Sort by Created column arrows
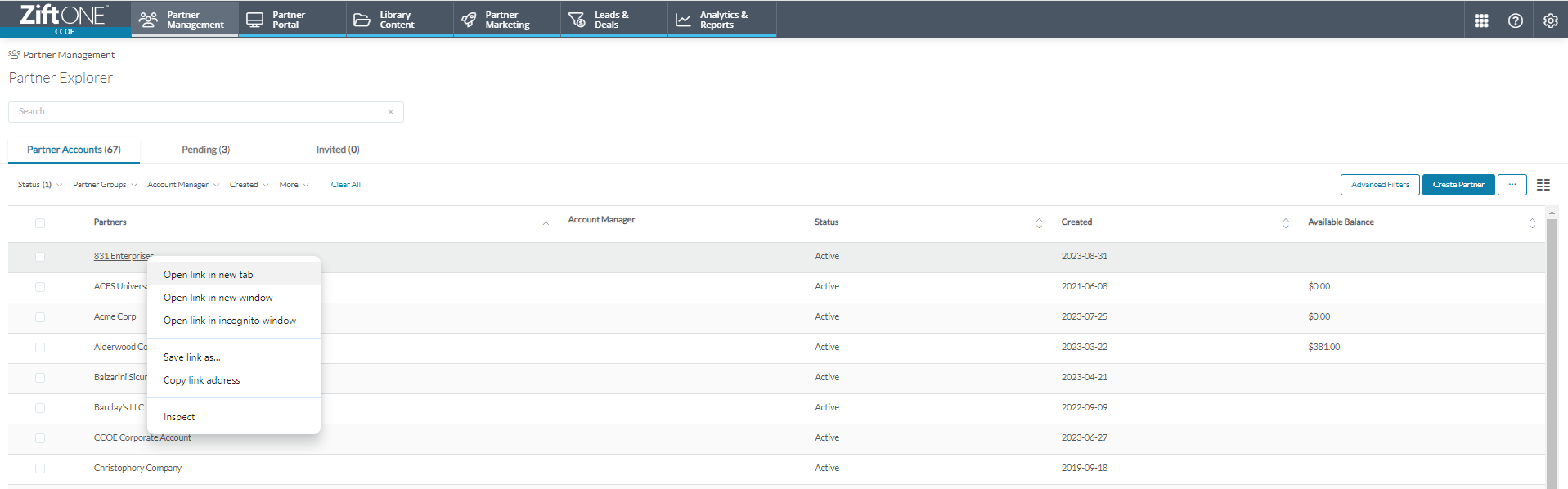The image size is (1568, 489). (1285, 223)
